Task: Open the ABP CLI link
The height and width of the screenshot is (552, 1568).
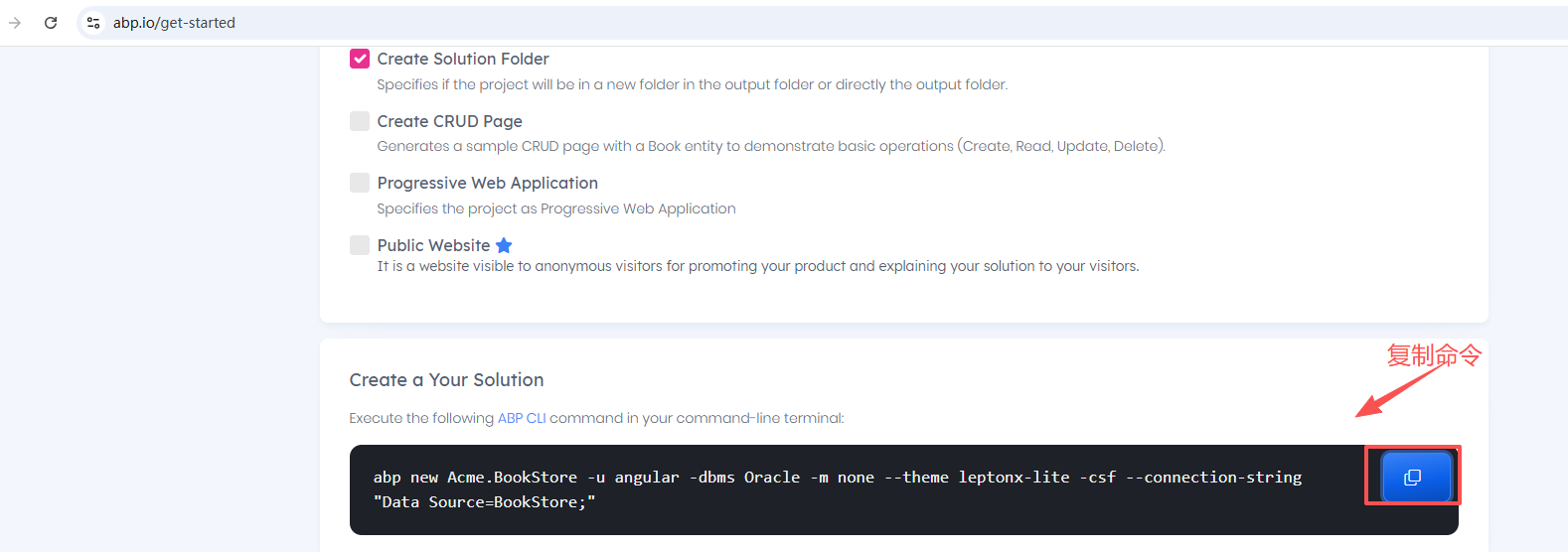Action: point(522,418)
